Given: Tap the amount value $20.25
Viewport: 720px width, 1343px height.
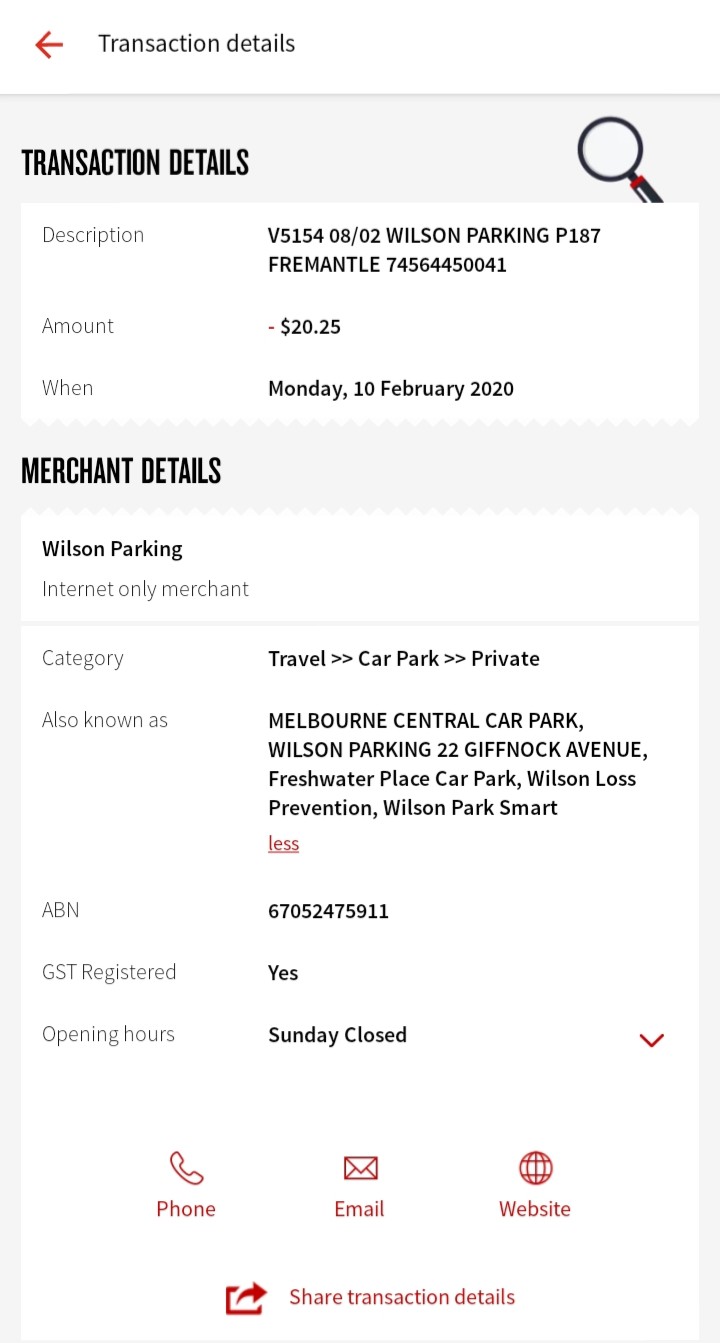Looking at the screenshot, I should [x=310, y=327].
